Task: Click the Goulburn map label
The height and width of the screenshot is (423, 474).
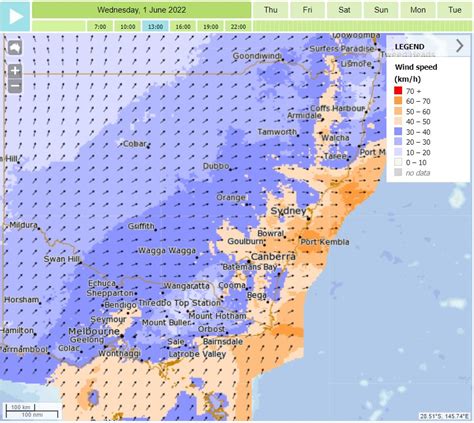Action: click(x=246, y=241)
